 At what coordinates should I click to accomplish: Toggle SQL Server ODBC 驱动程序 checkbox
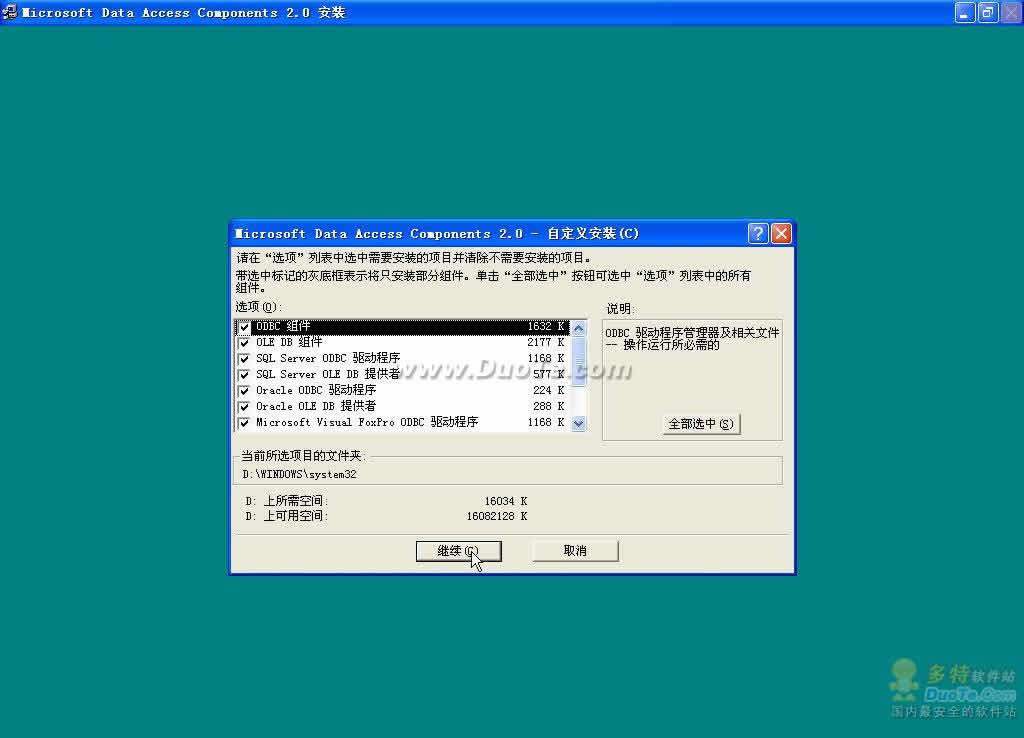[244, 359]
